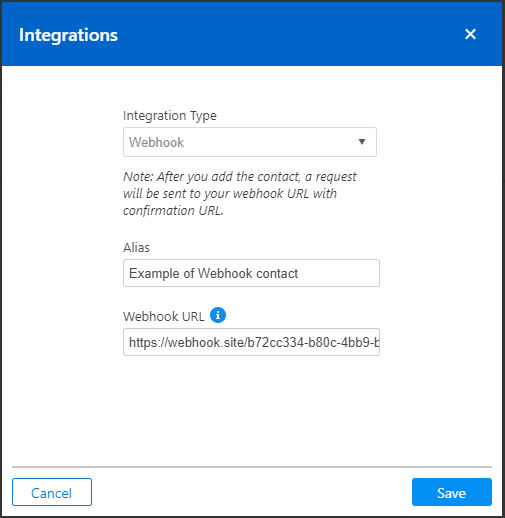
Task: Click the info icon beside Webhook URL
Action: (218, 315)
